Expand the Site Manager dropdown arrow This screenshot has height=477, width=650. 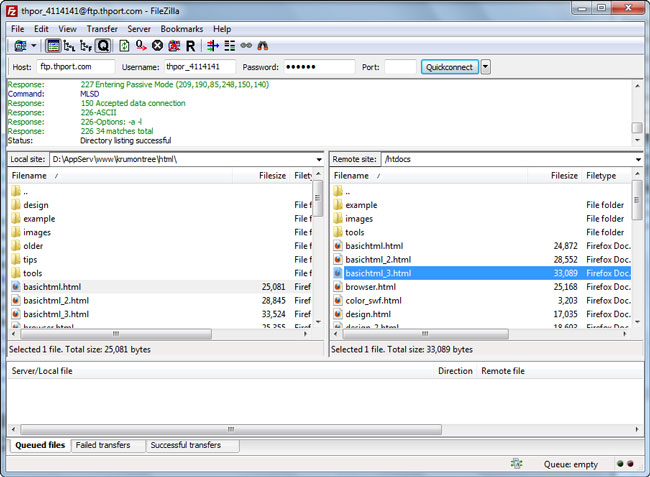click(34, 46)
